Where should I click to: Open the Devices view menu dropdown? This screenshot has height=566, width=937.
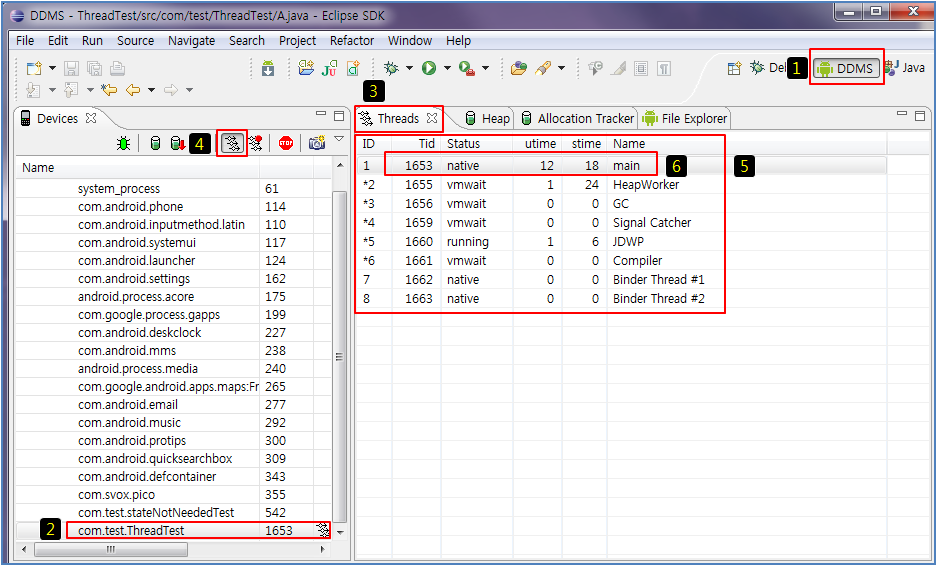coord(339,140)
